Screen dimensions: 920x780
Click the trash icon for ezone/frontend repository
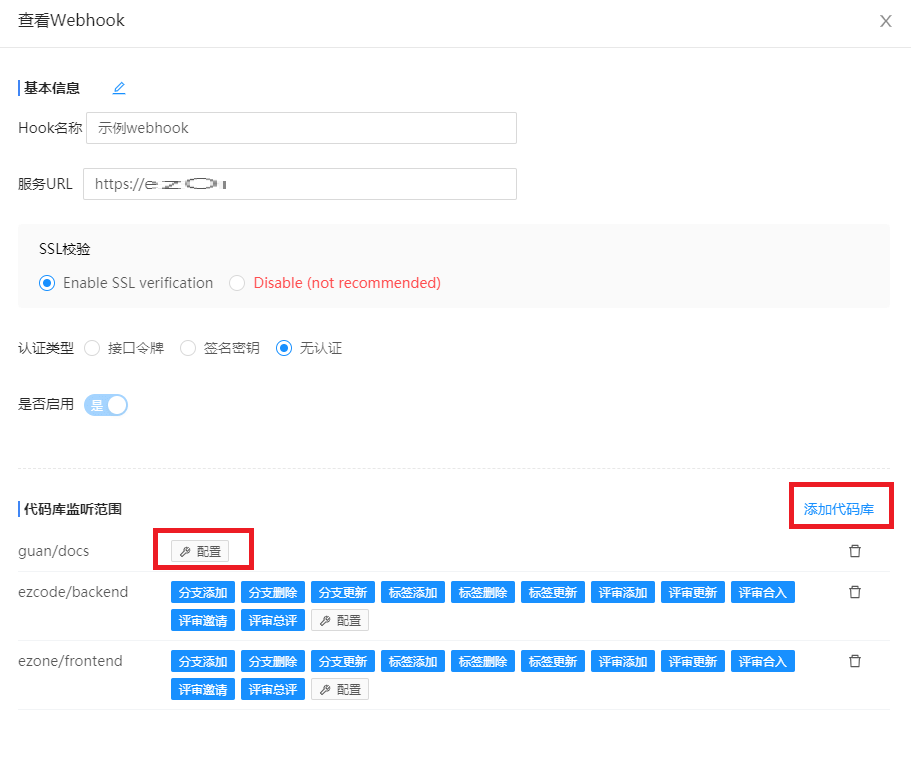pos(855,660)
